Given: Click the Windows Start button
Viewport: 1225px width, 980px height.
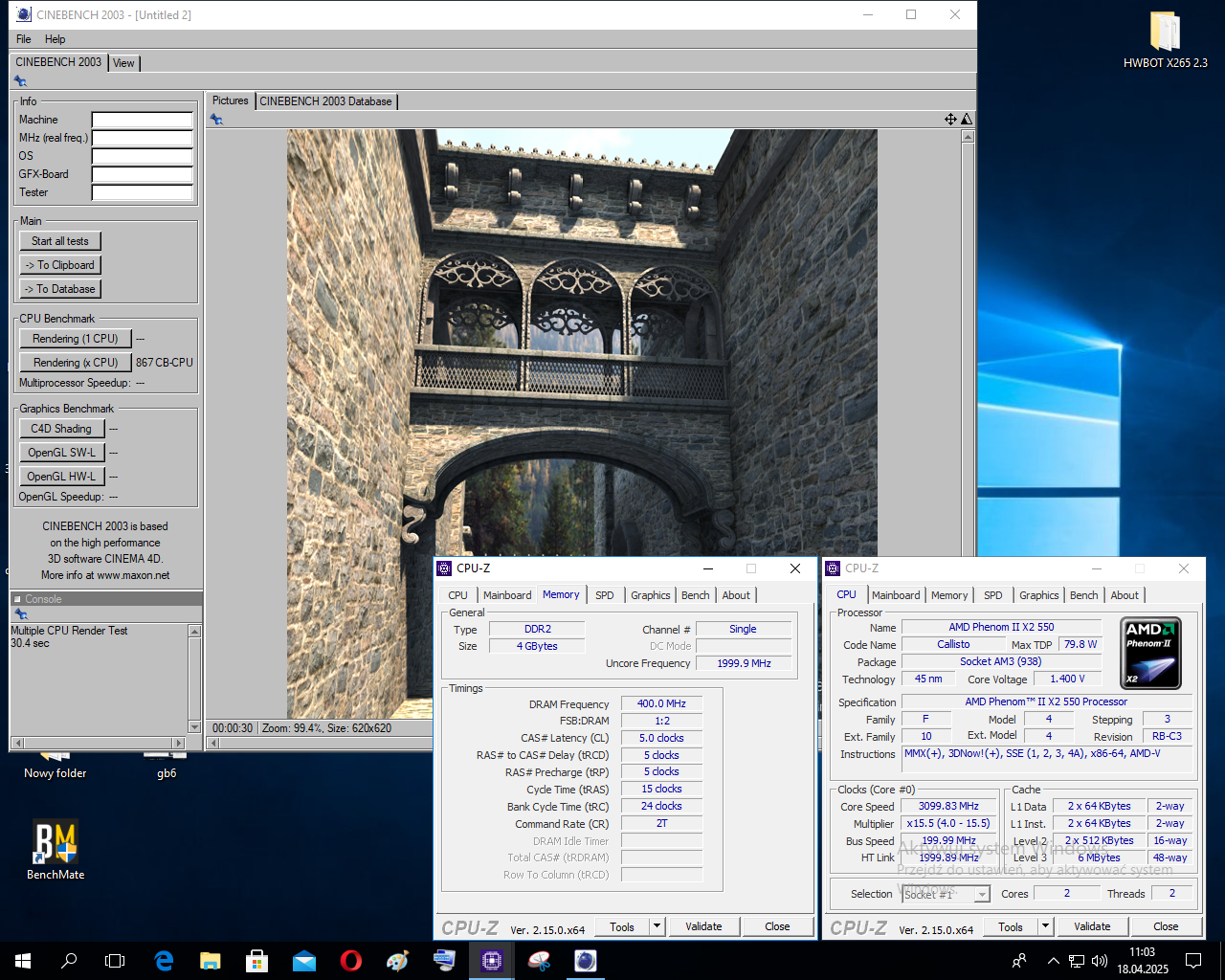Looking at the screenshot, I should 23,960.
